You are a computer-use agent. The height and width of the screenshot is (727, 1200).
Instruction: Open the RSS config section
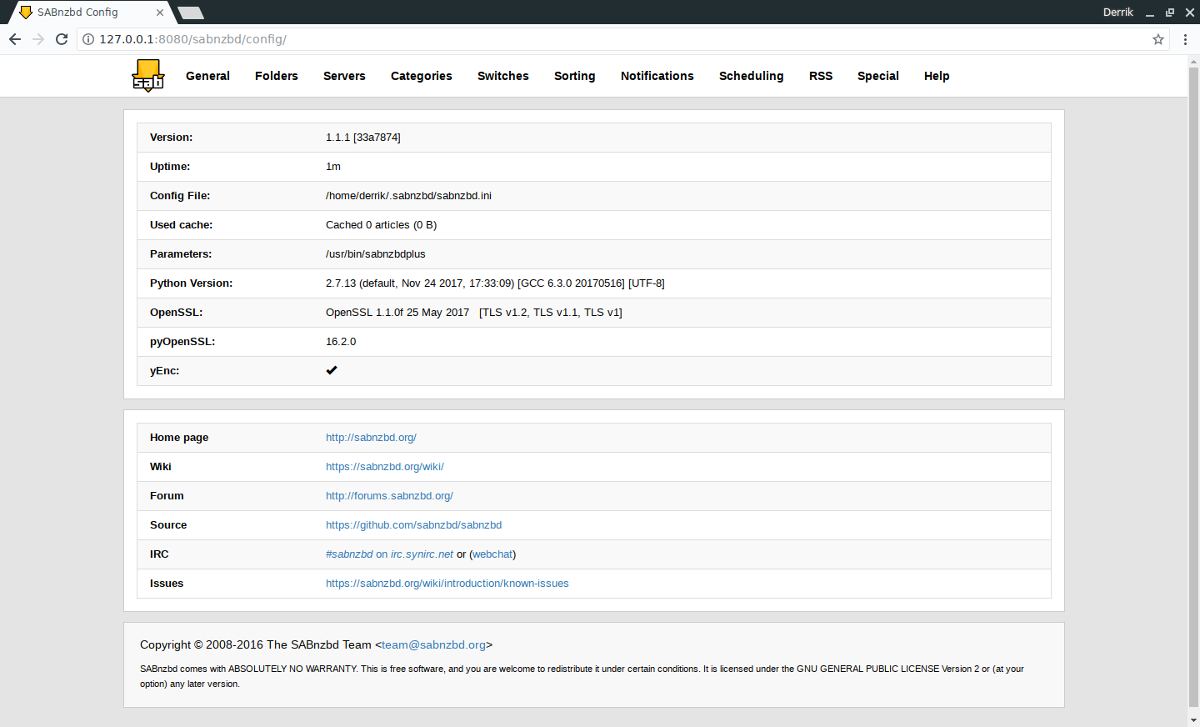[821, 76]
